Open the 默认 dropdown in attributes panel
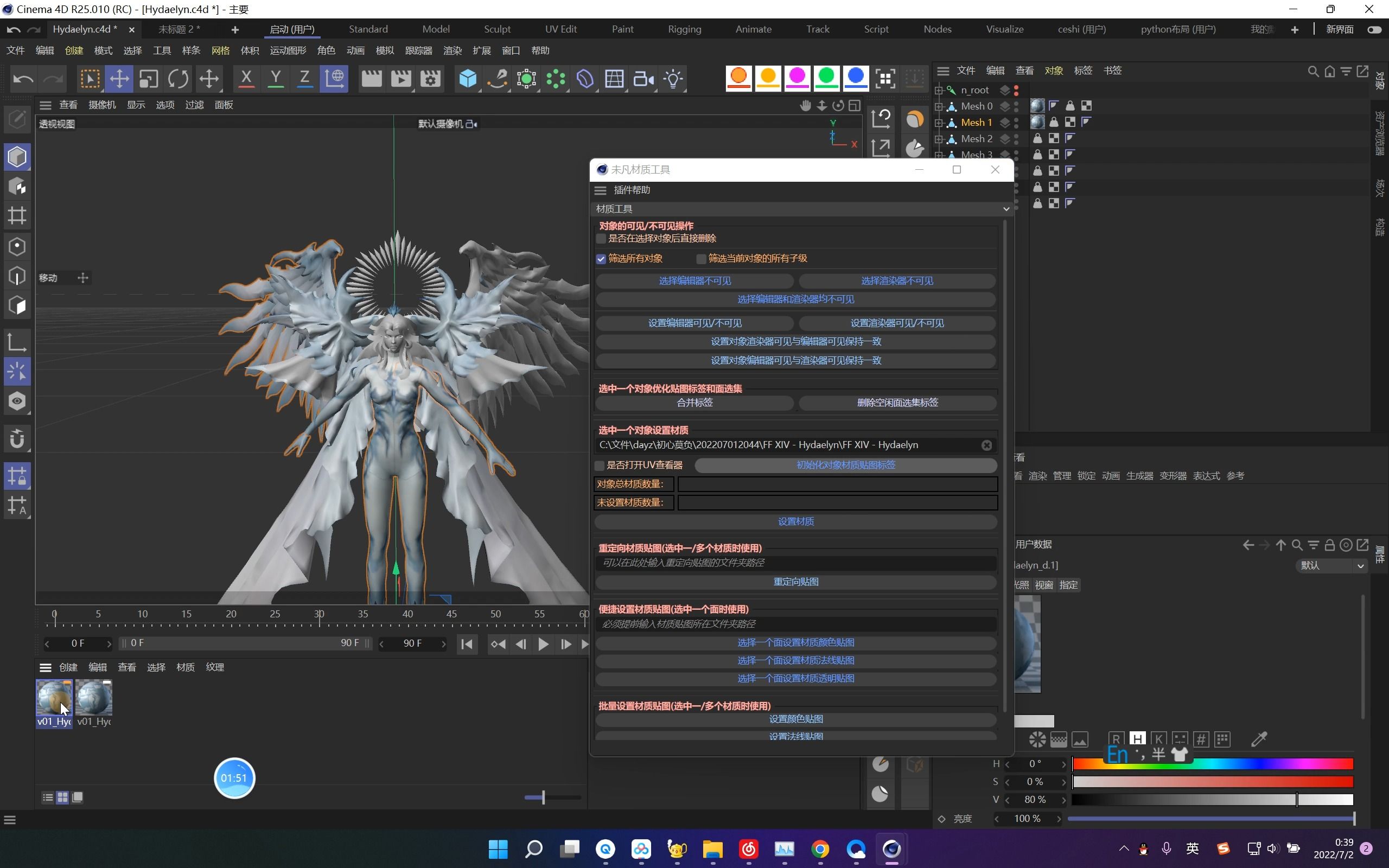Screen dimensions: 1389x868 pos(1331,565)
